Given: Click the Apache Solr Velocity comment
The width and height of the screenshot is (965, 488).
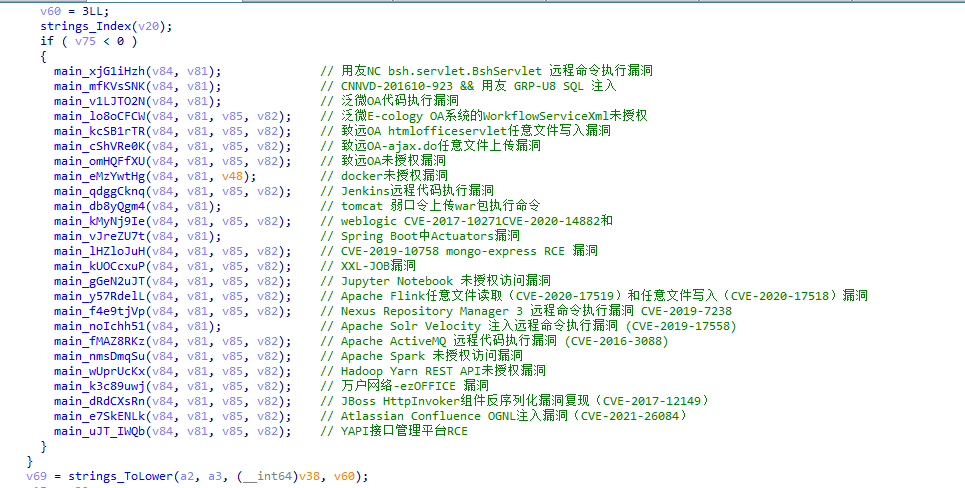Looking at the screenshot, I should 529,326.
